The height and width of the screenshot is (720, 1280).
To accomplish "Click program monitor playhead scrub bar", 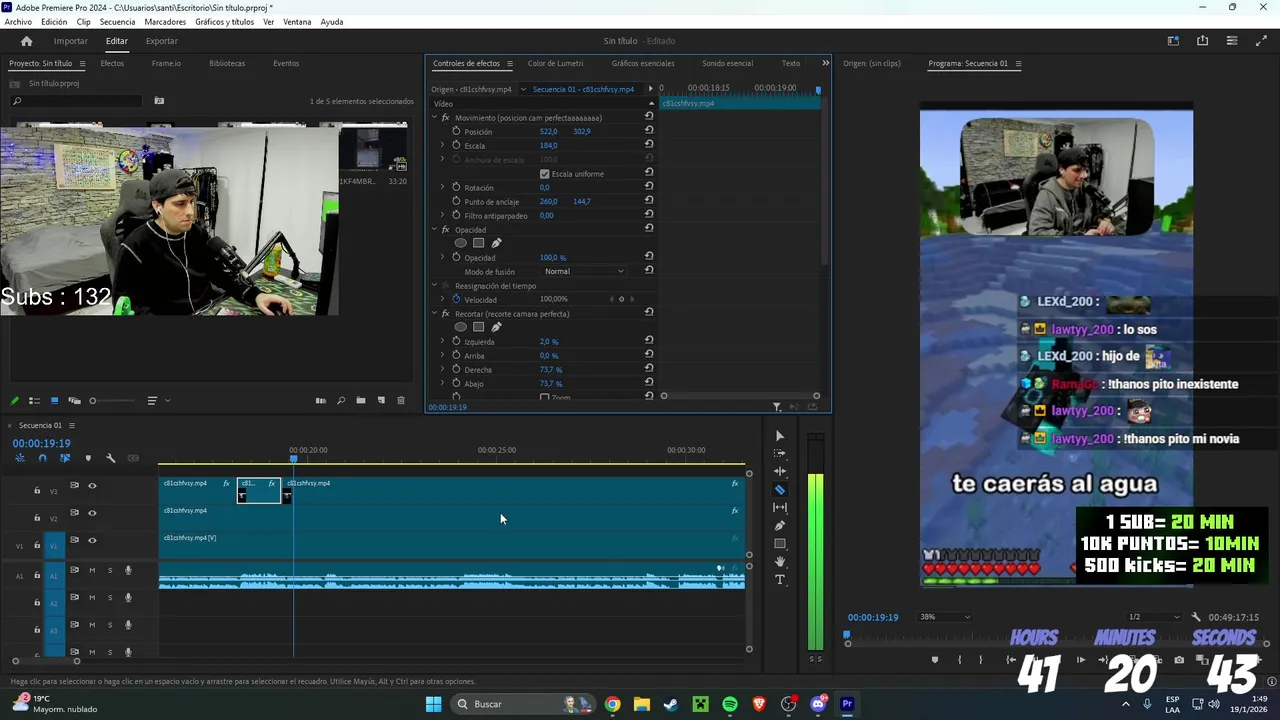I will (x=1057, y=637).
